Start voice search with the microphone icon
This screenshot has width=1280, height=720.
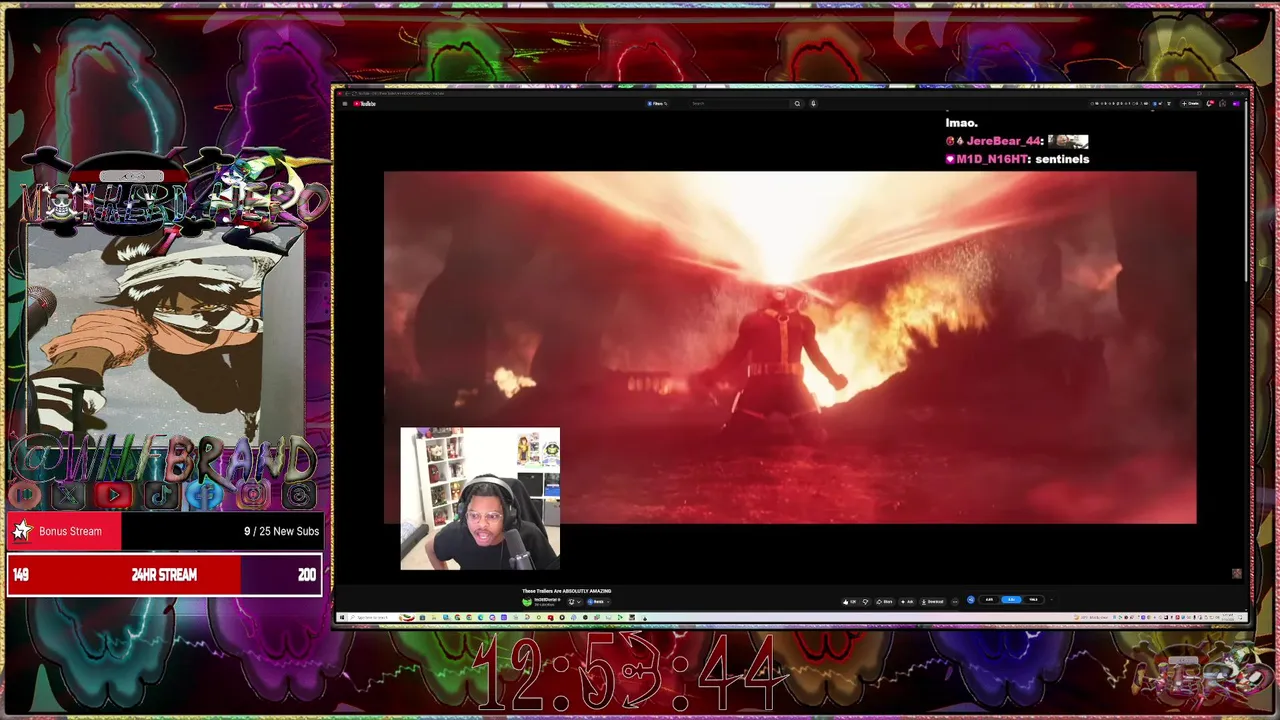813,103
